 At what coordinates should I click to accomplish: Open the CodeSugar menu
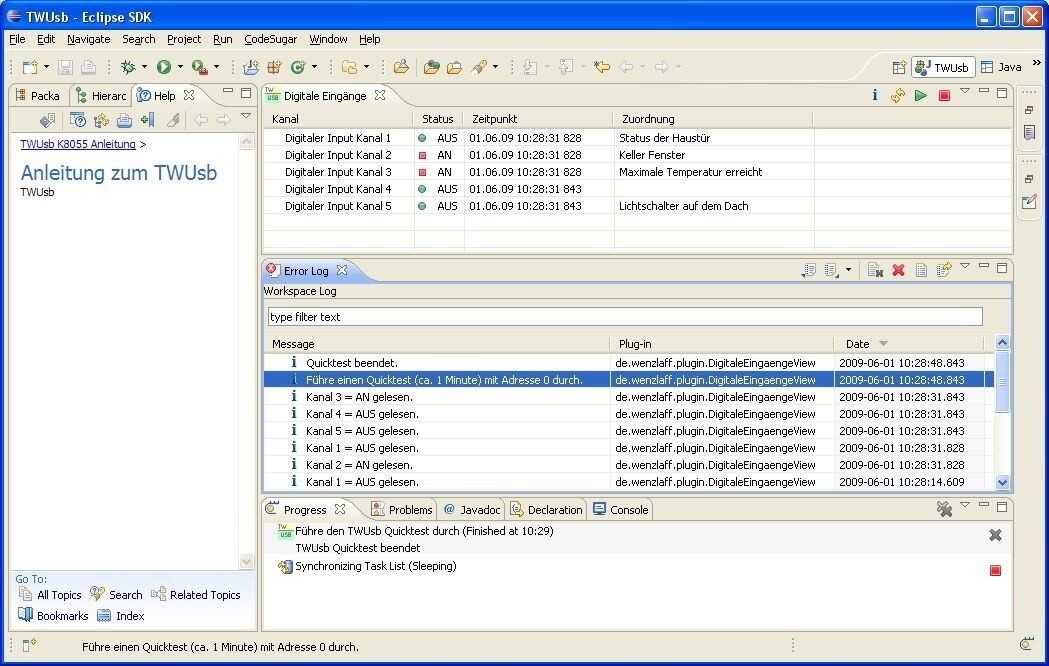(270, 39)
